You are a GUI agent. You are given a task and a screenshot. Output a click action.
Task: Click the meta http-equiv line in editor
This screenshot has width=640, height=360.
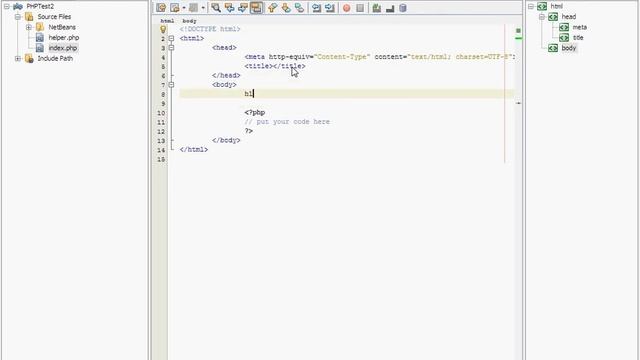coord(380,57)
